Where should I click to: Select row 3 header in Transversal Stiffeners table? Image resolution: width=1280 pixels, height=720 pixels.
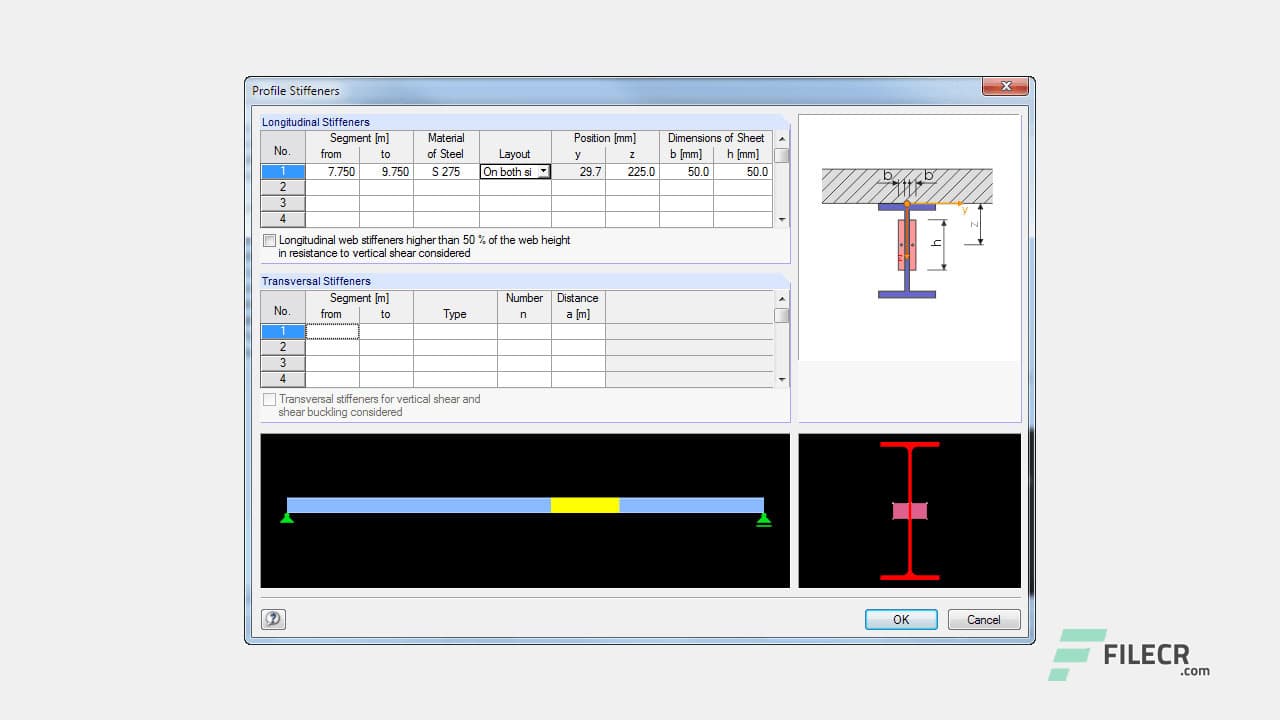[x=282, y=363]
